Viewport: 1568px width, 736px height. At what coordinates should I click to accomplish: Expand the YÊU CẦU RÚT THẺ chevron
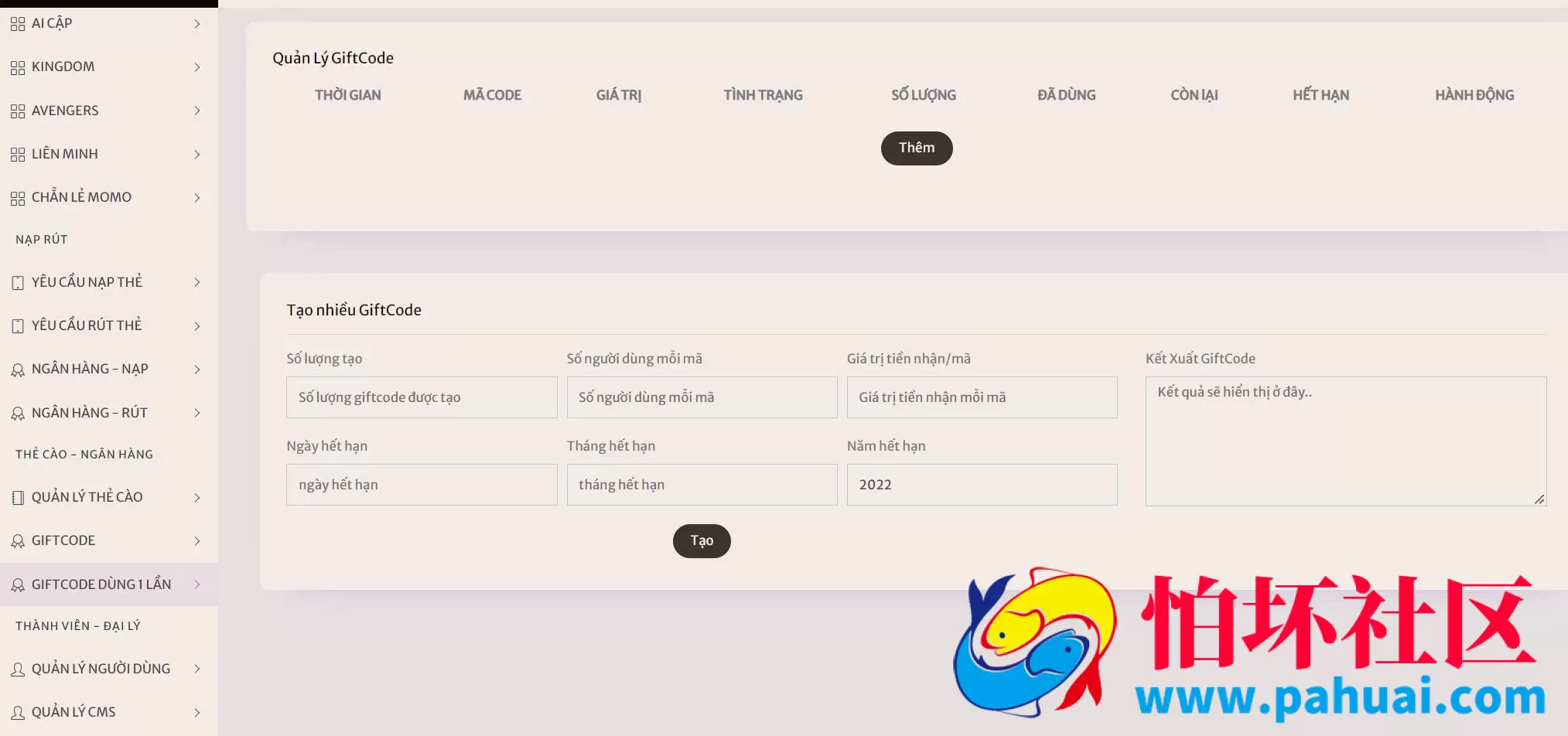click(197, 326)
